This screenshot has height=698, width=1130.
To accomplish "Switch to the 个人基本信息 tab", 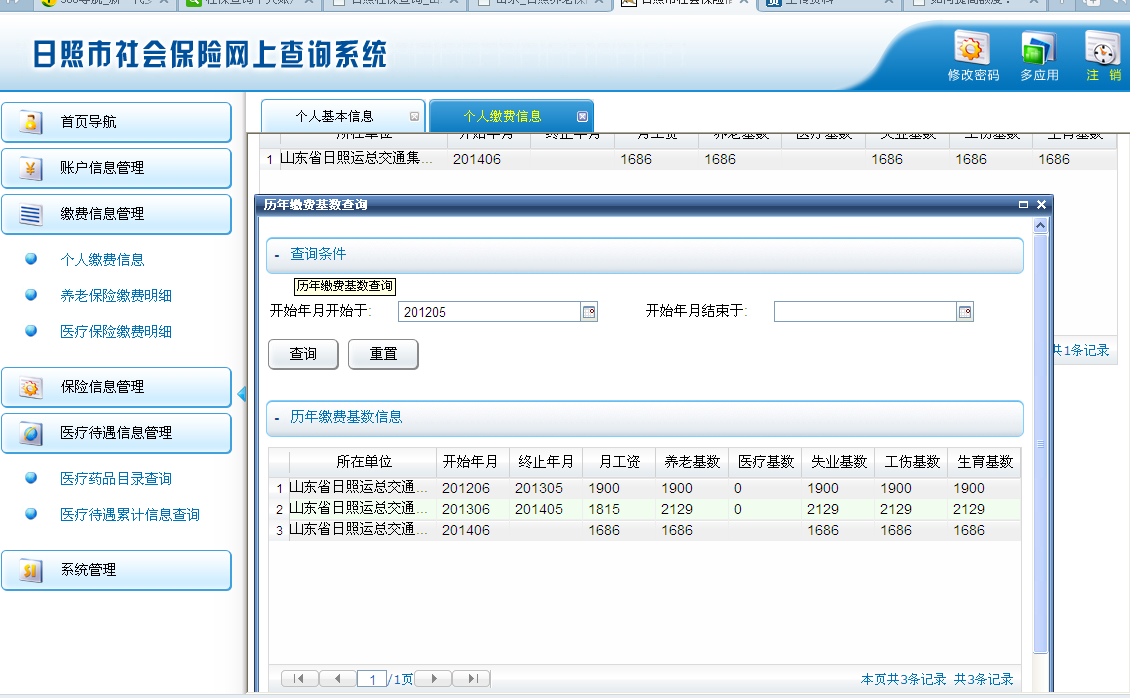I will pos(334,116).
